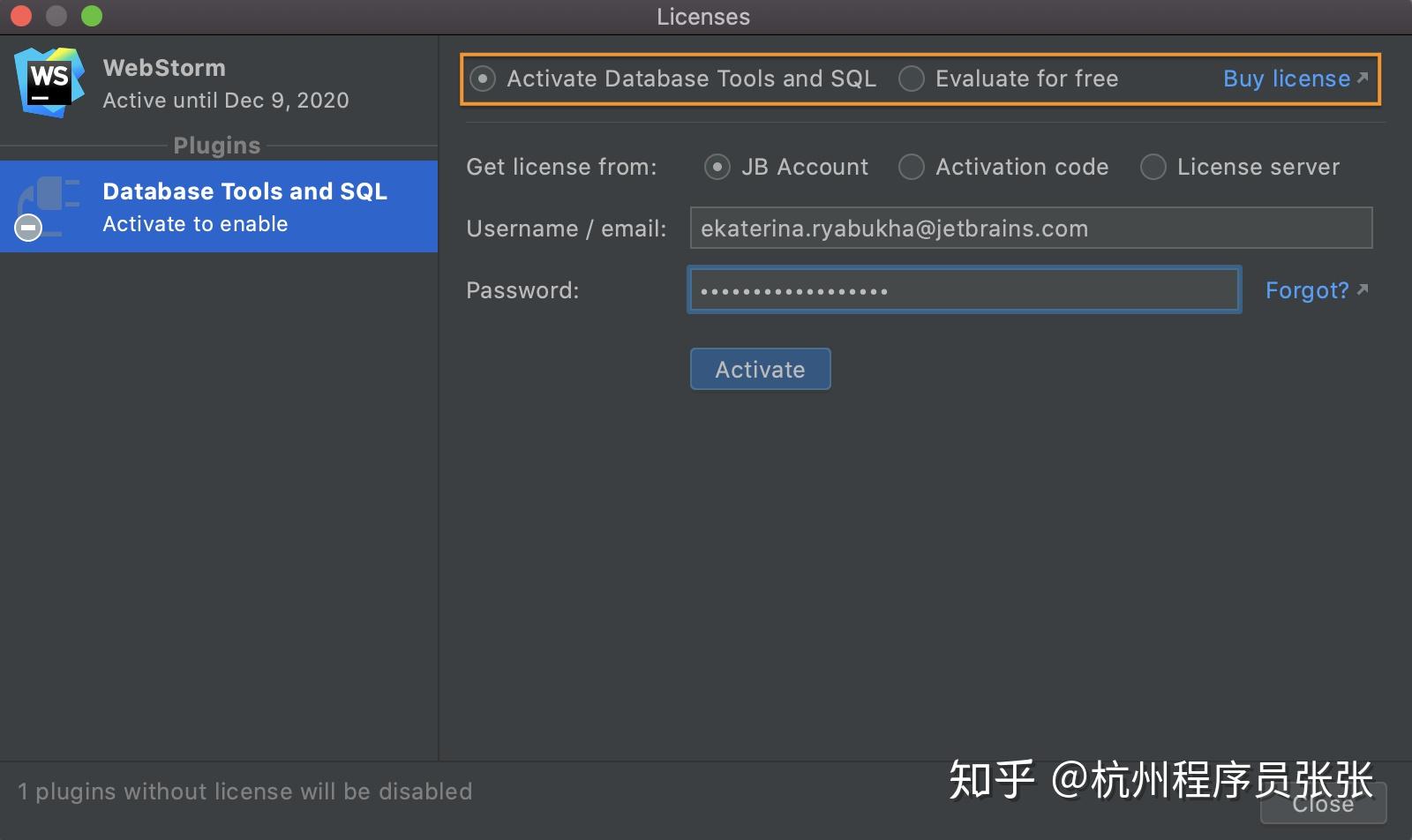
Task: Select Activate Database Tools and SQL radio
Action: (x=483, y=79)
